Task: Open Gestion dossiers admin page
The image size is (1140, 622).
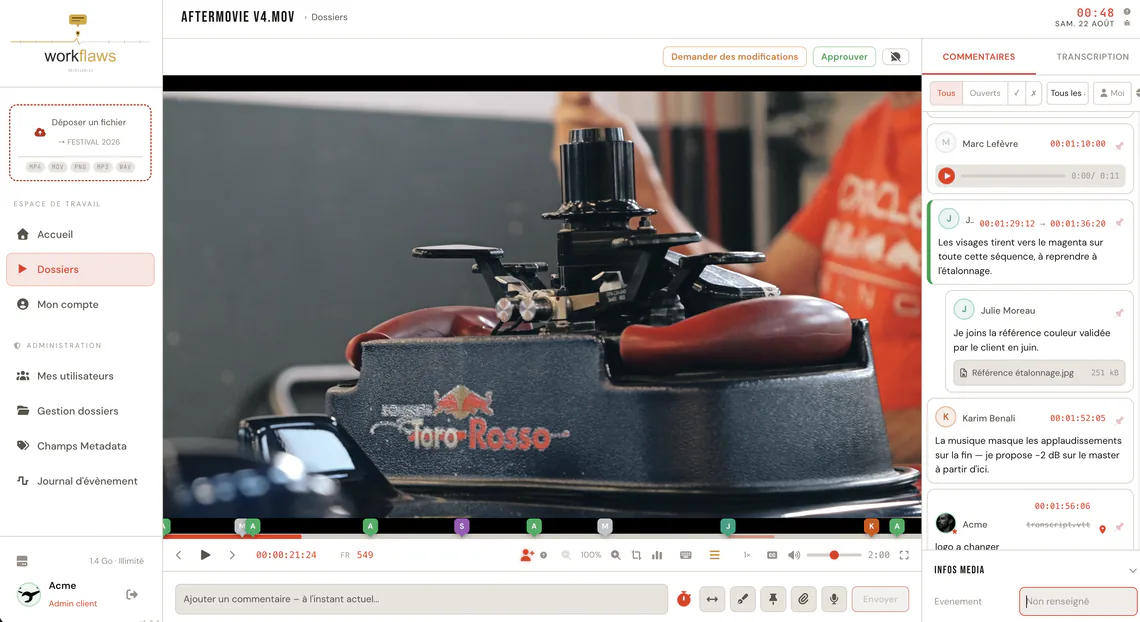Action: pos(80,411)
